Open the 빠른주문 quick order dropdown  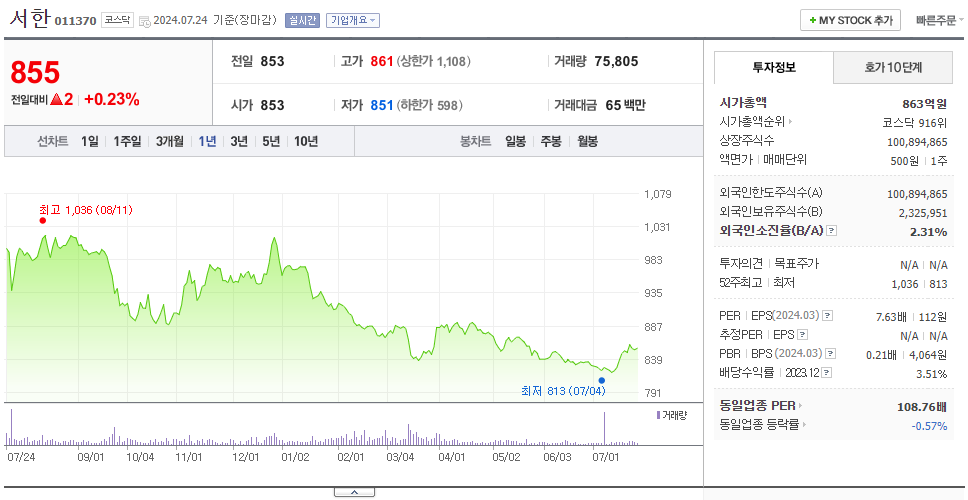pos(940,20)
